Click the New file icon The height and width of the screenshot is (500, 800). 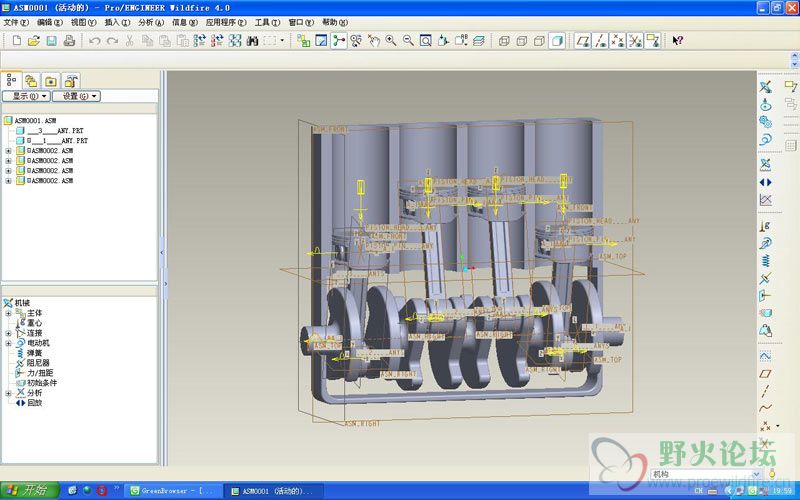pyautogui.click(x=16, y=40)
